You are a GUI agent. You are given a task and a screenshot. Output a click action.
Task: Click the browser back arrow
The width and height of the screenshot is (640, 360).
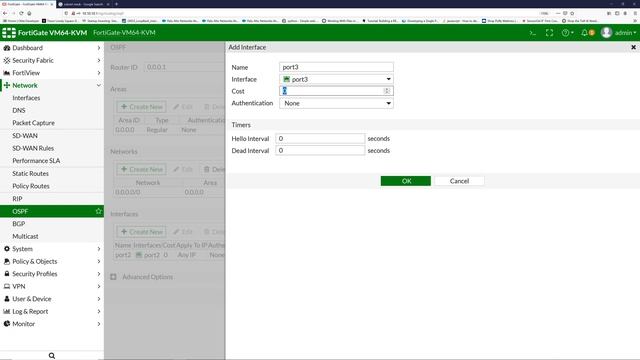[x=5, y=13]
